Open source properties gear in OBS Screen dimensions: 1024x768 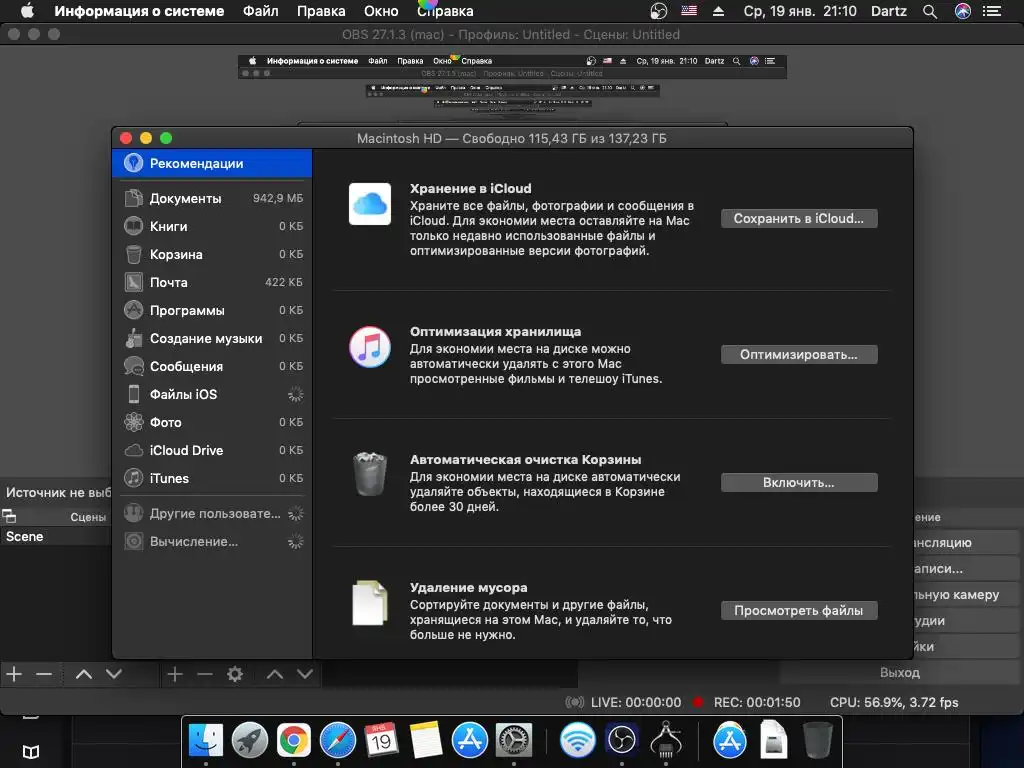(x=235, y=674)
